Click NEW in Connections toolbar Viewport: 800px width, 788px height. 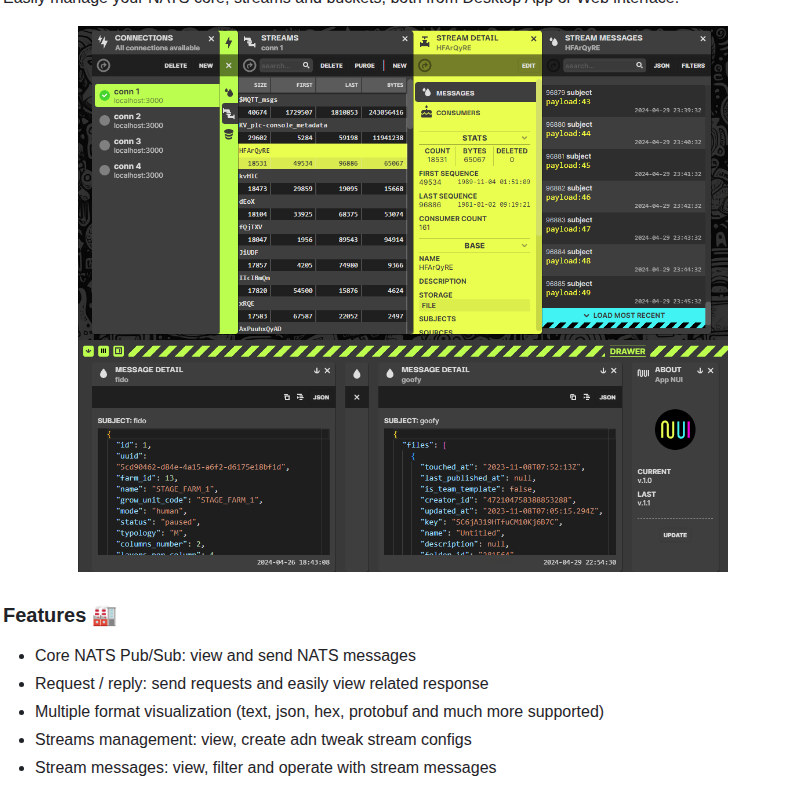(206, 65)
